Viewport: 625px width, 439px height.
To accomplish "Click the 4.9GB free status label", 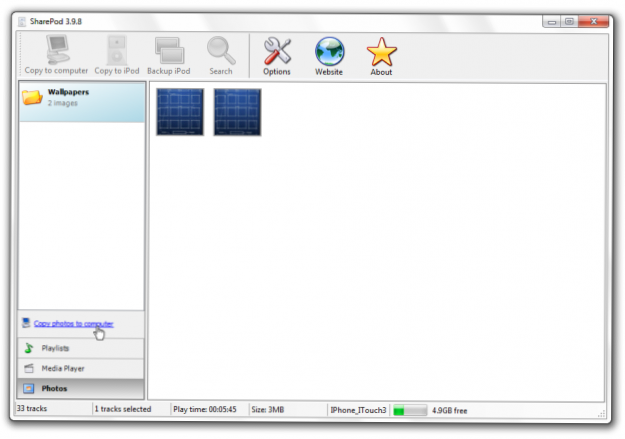I will [x=449, y=410].
